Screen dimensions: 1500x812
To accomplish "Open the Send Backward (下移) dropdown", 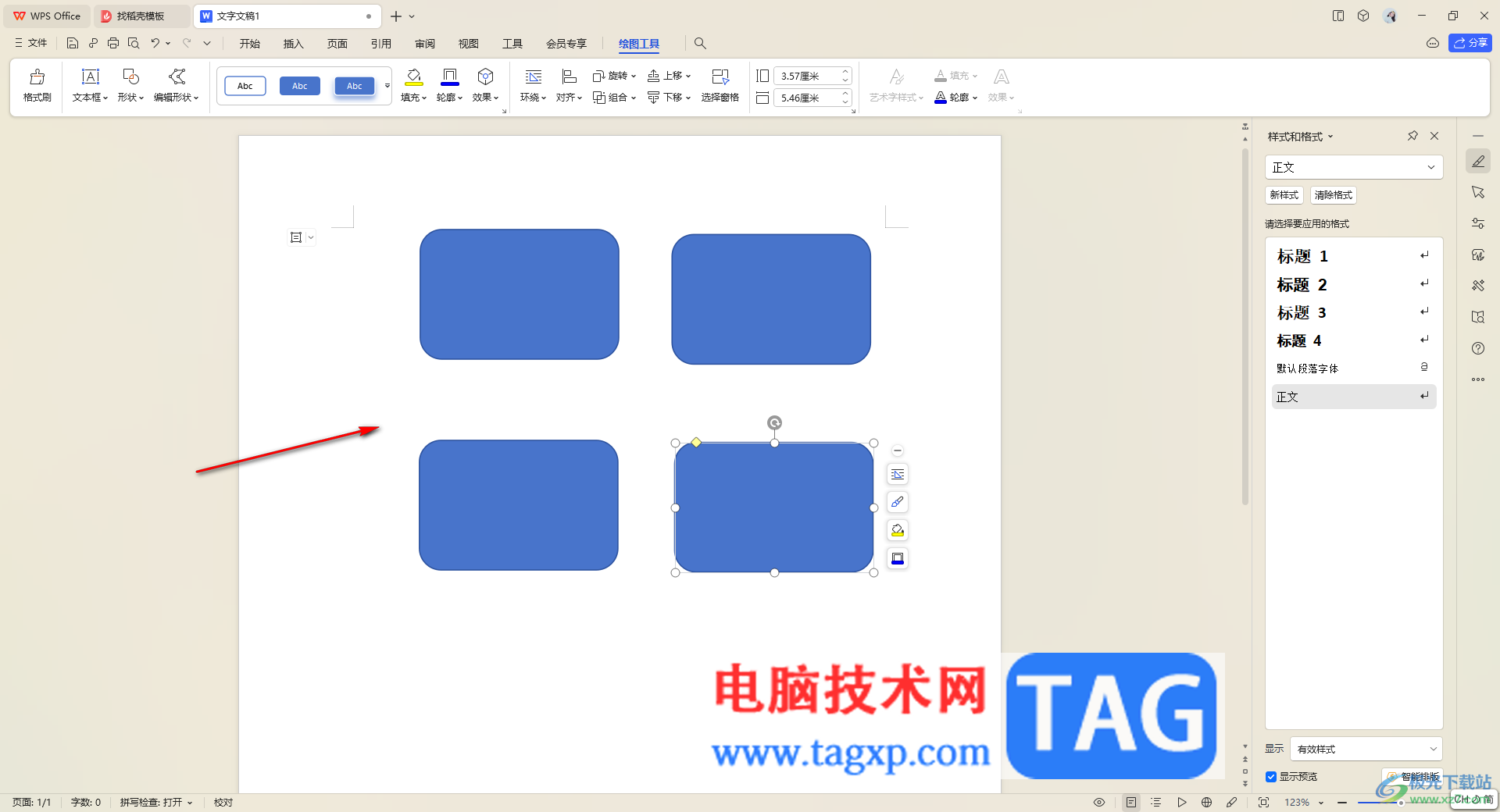I will click(x=669, y=98).
